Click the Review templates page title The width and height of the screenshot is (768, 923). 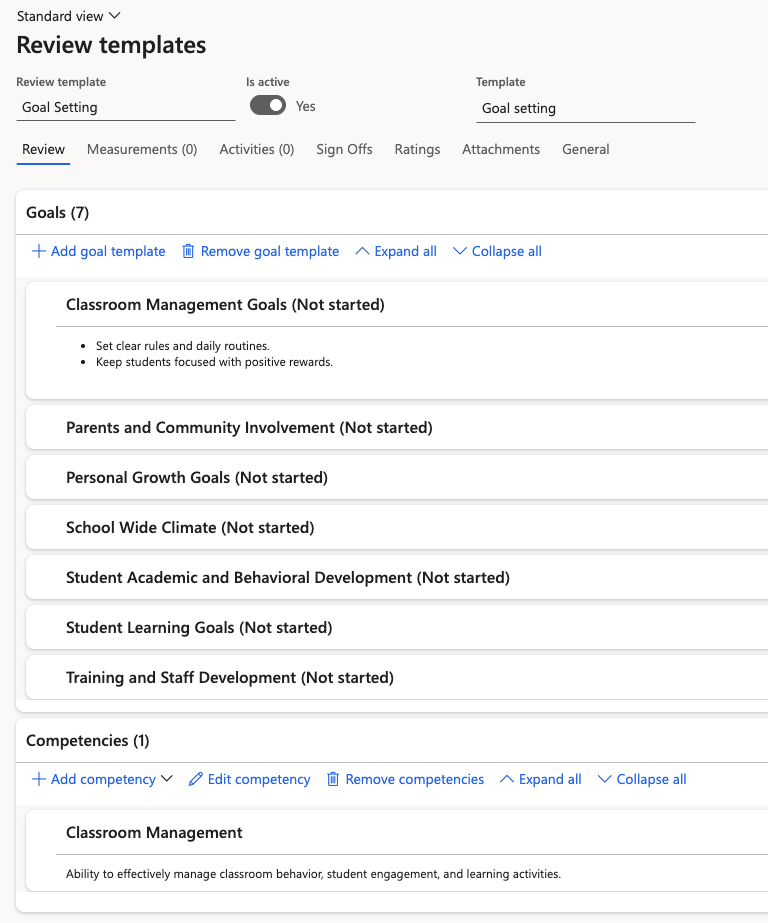pos(111,45)
